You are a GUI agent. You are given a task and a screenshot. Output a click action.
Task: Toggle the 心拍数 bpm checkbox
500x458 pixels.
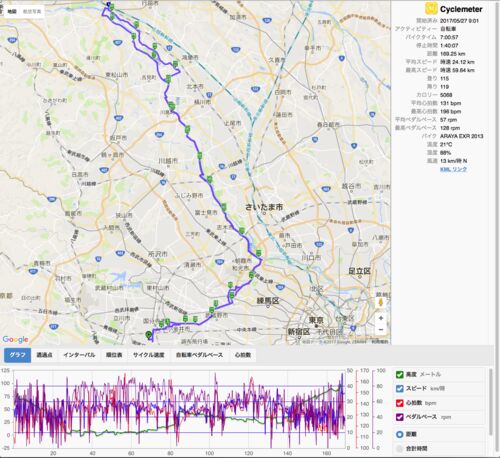[399, 403]
